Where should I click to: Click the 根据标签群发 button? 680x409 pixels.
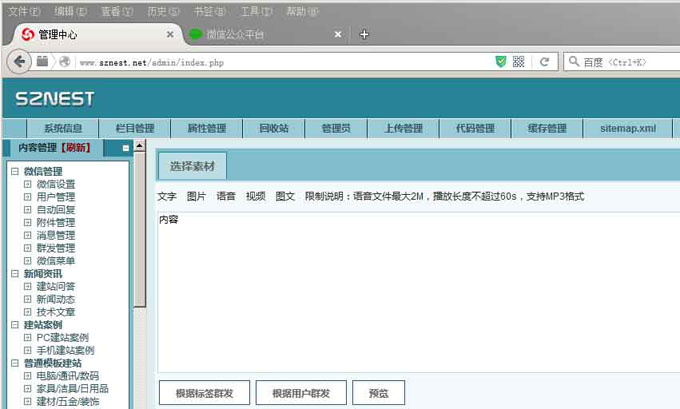point(204,393)
